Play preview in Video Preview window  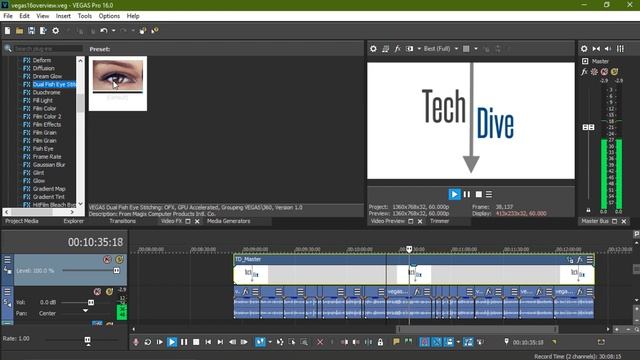454,194
